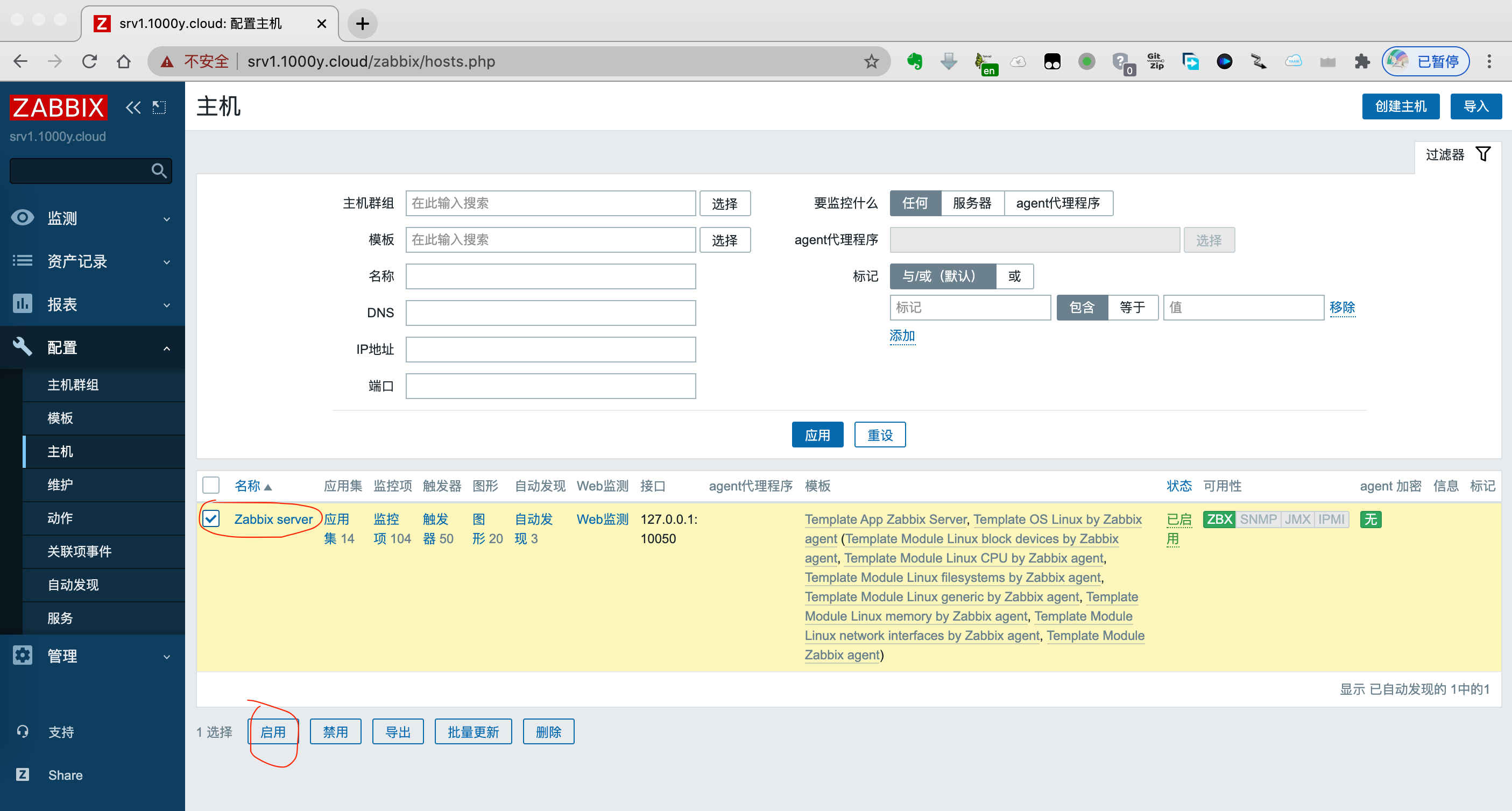The image size is (1512, 811).
Task: Check the select-all hosts checkbox
Action: [x=211, y=485]
